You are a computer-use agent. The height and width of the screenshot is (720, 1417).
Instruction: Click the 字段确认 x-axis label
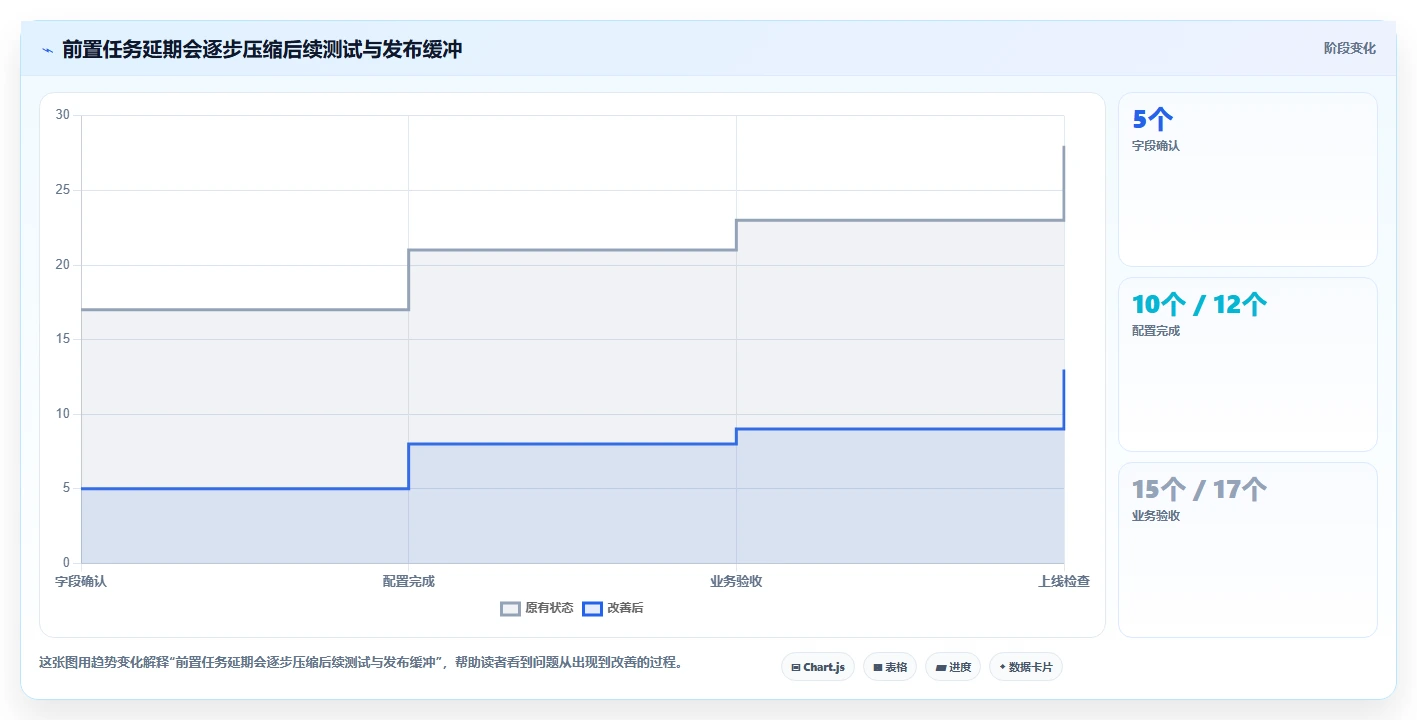(81, 581)
